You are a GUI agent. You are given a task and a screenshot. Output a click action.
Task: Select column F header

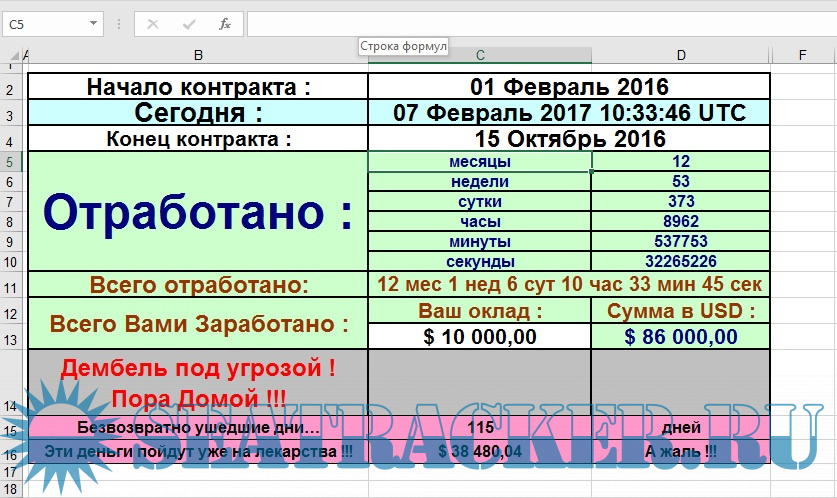tap(803, 54)
